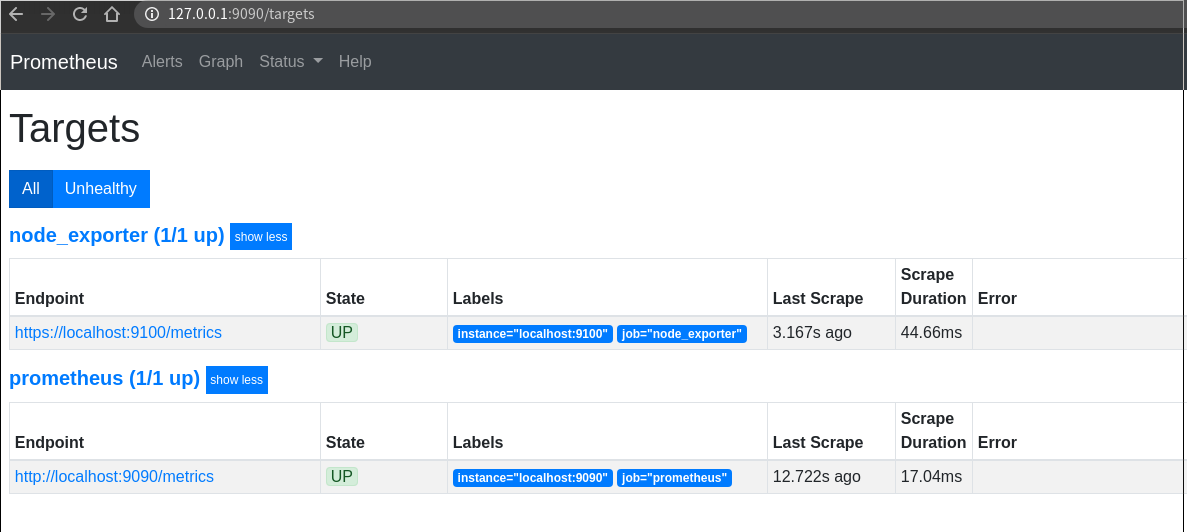Screen dimensions: 1187x532
Task: Click the Prometheus brand logo text
Action: coord(64,62)
